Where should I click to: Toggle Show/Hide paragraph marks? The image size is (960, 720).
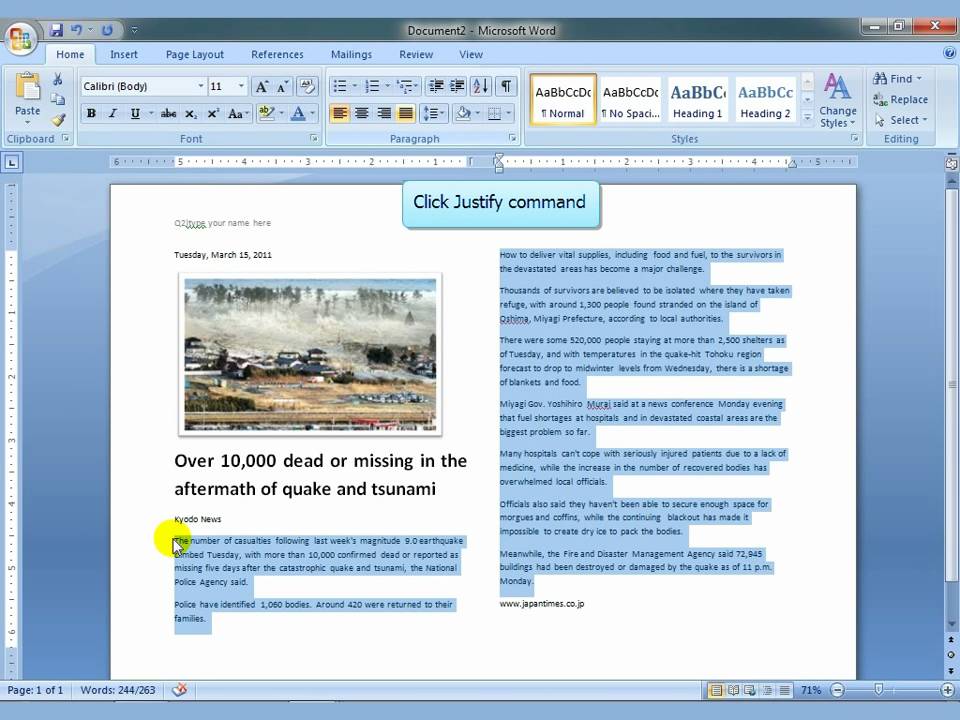[x=506, y=86]
